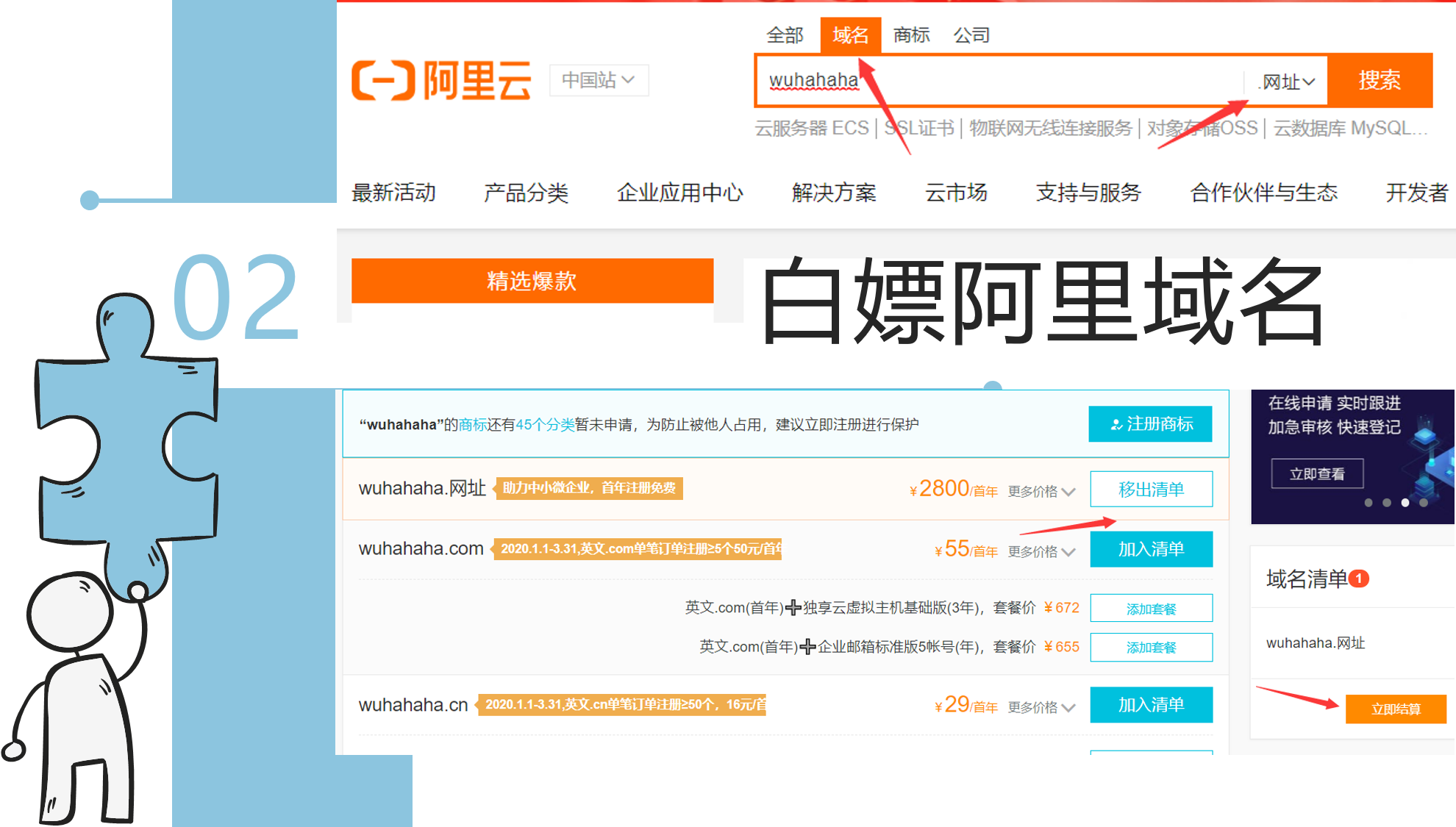Click 添加套餐 for the ¥672 bundle
Viewport: 1456px width, 827px height.
1152,608
